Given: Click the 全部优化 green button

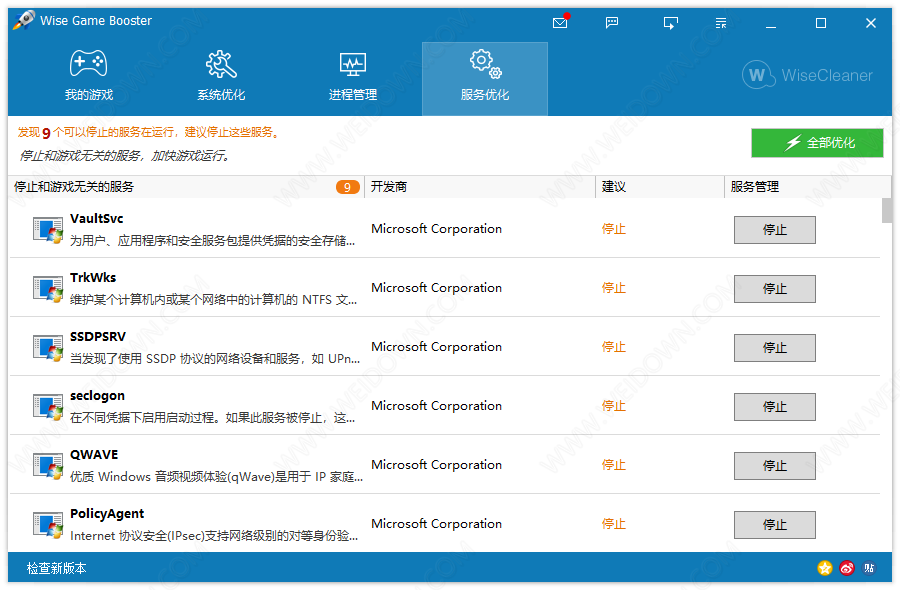Looking at the screenshot, I should click(x=817, y=142).
